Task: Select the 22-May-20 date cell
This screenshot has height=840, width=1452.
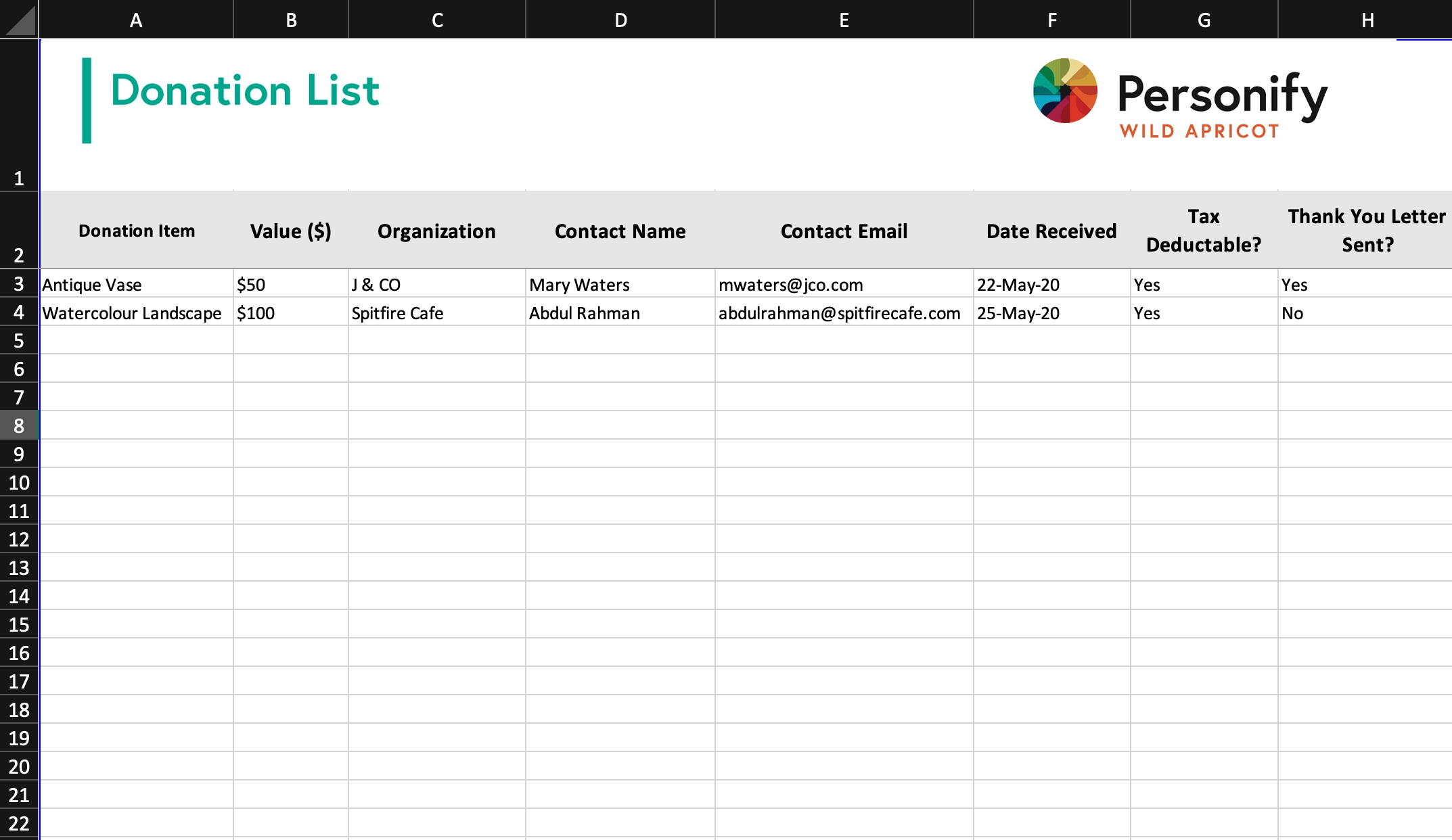Action: coord(1052,284)
